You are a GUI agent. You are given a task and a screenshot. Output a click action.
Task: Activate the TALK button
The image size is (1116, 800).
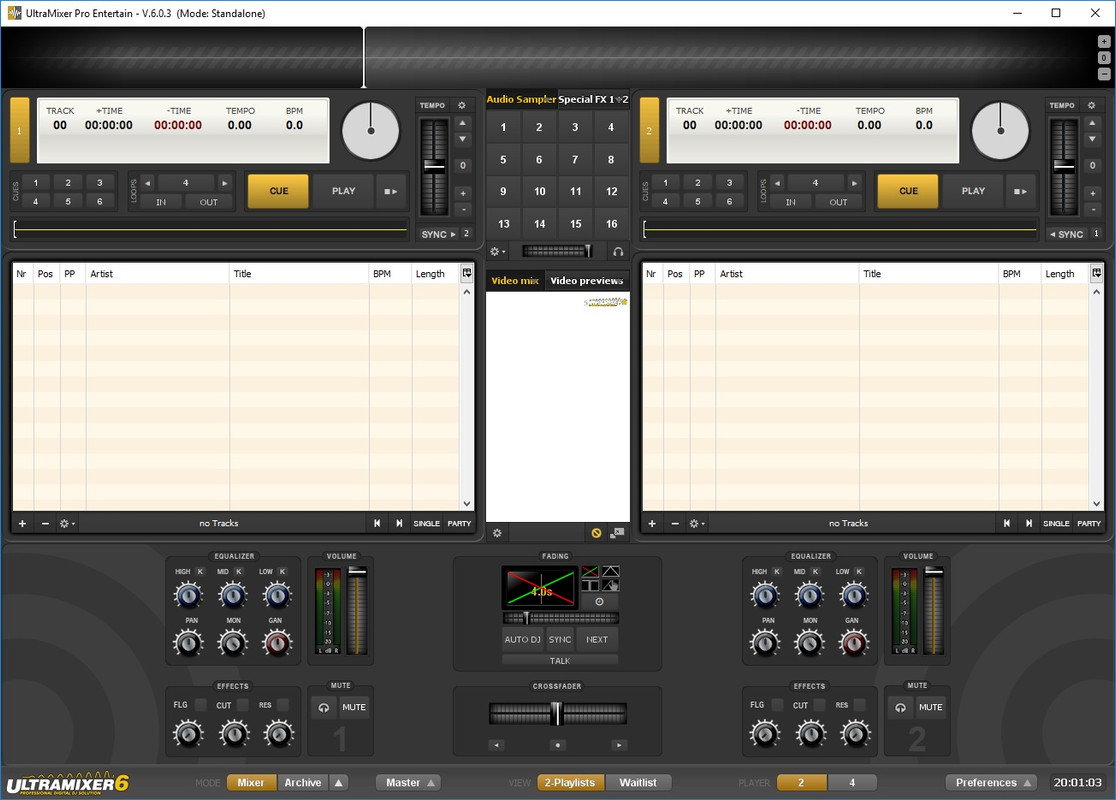coord(560,660)
